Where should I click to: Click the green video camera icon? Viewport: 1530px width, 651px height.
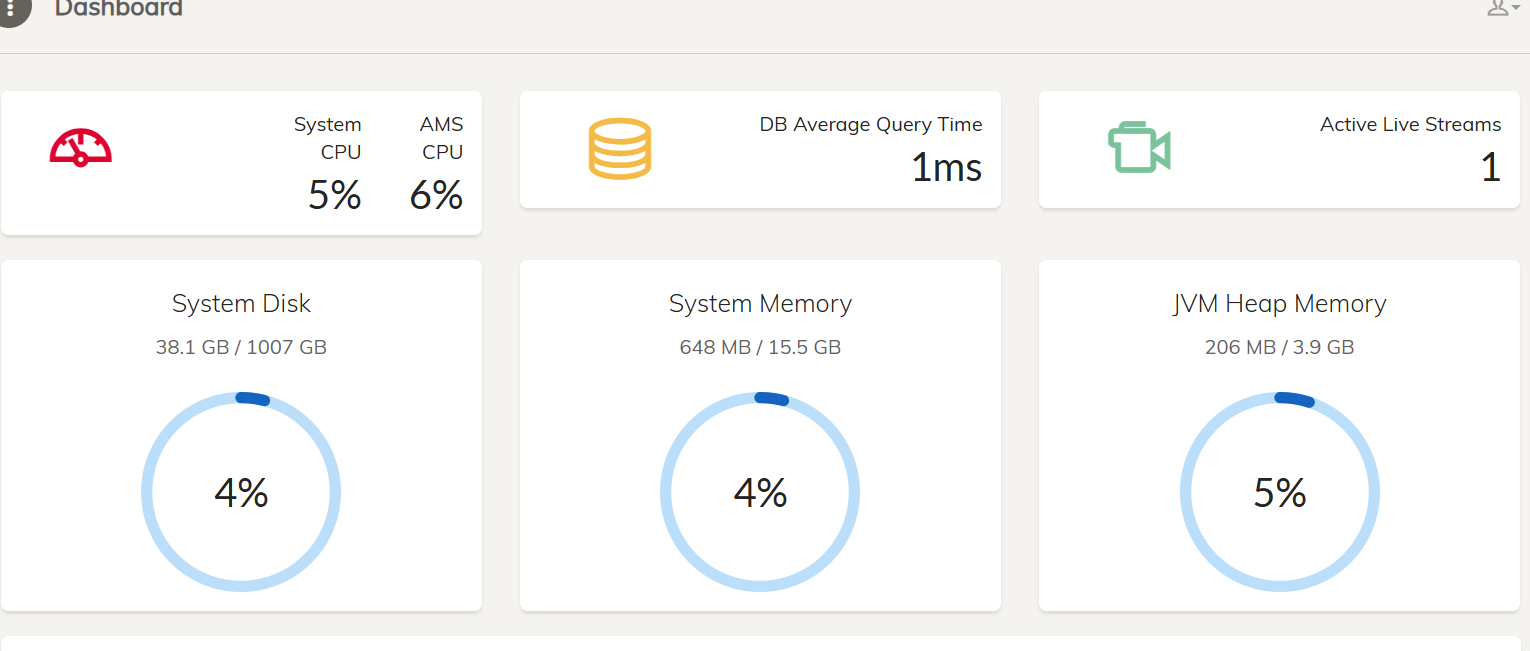pos(1139,147)
